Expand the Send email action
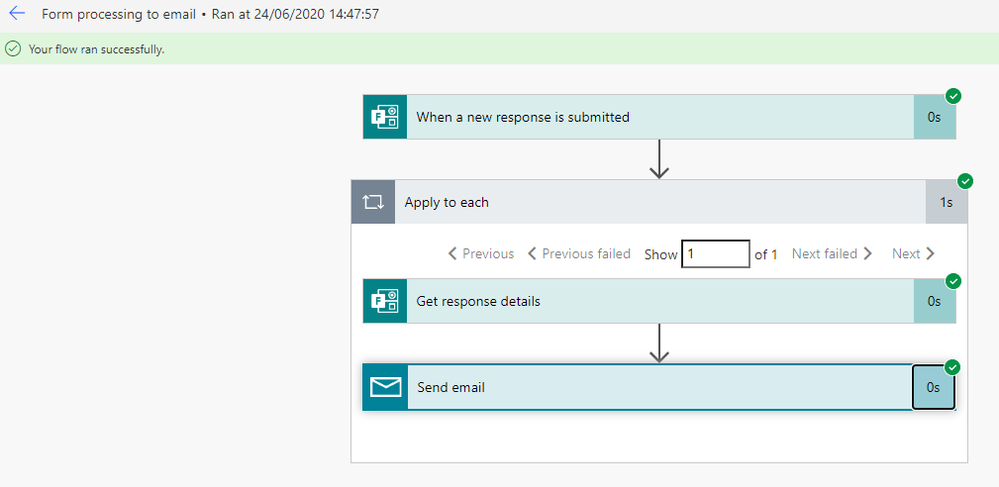The width and height of the screenshot is (999, 487). (660, 387)
